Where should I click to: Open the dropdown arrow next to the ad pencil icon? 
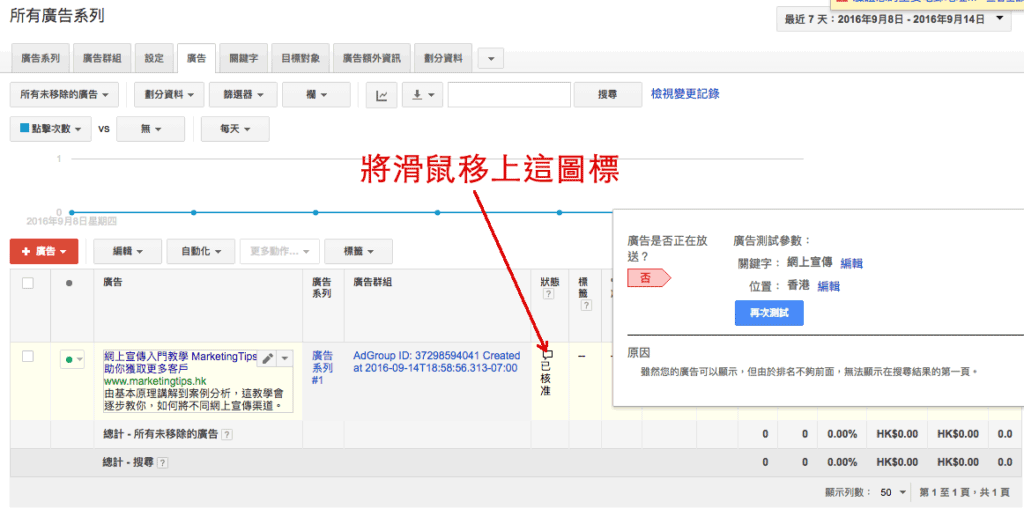click(285, 359)
